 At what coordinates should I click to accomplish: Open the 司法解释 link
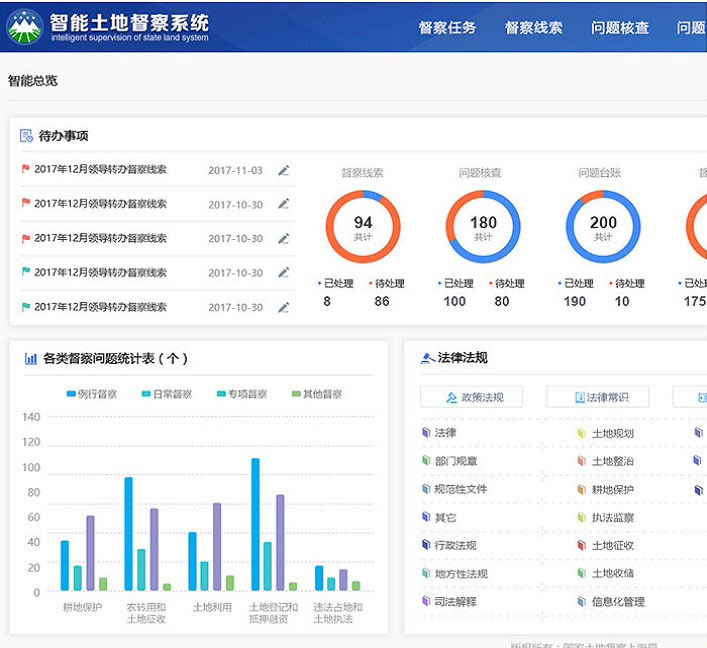454,601
